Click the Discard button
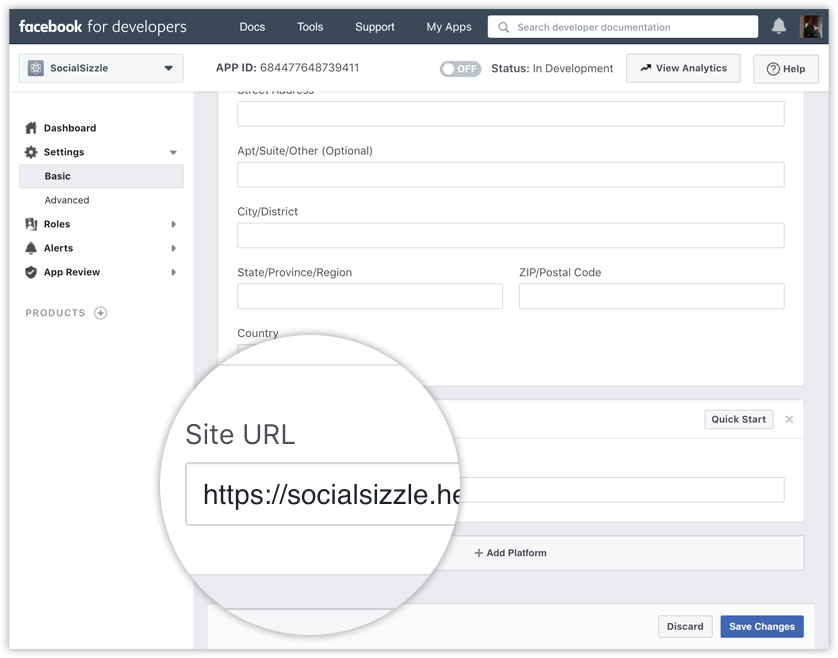This screenshot has width=838, height=658. (685, 626)
